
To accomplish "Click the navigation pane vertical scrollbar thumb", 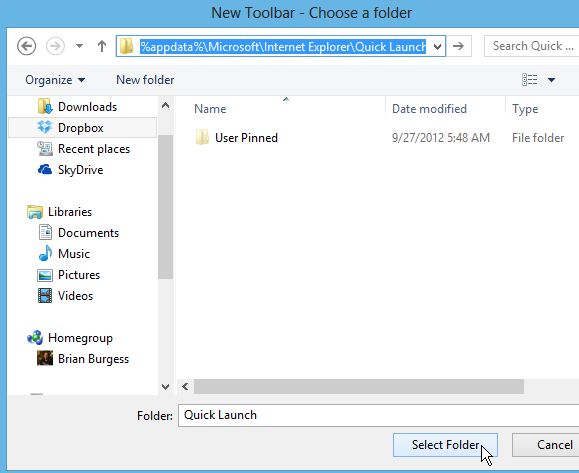I will pos(165,207).
